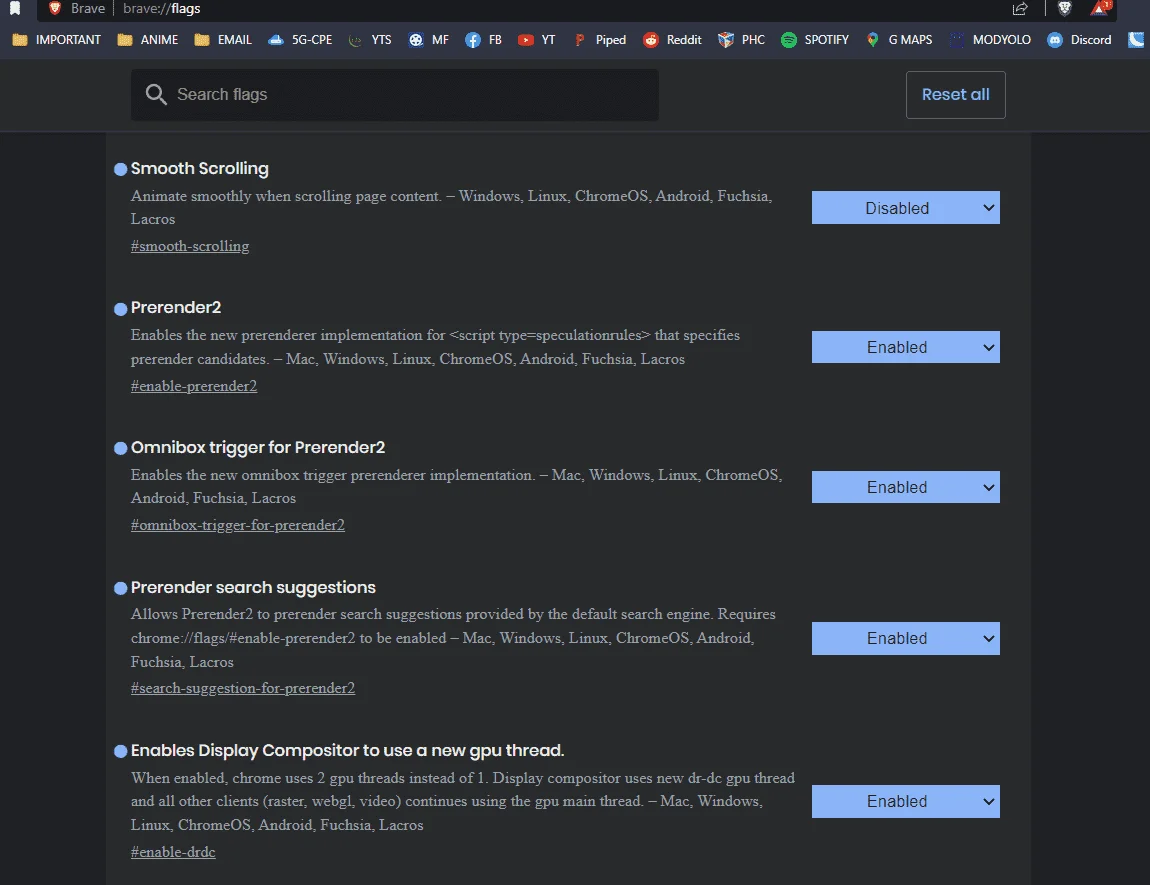Image resolution: width=1150 pixels, height=885 pixels.
Task: Open Brave Rewards triangle icon
Action: pos(1100,8)
